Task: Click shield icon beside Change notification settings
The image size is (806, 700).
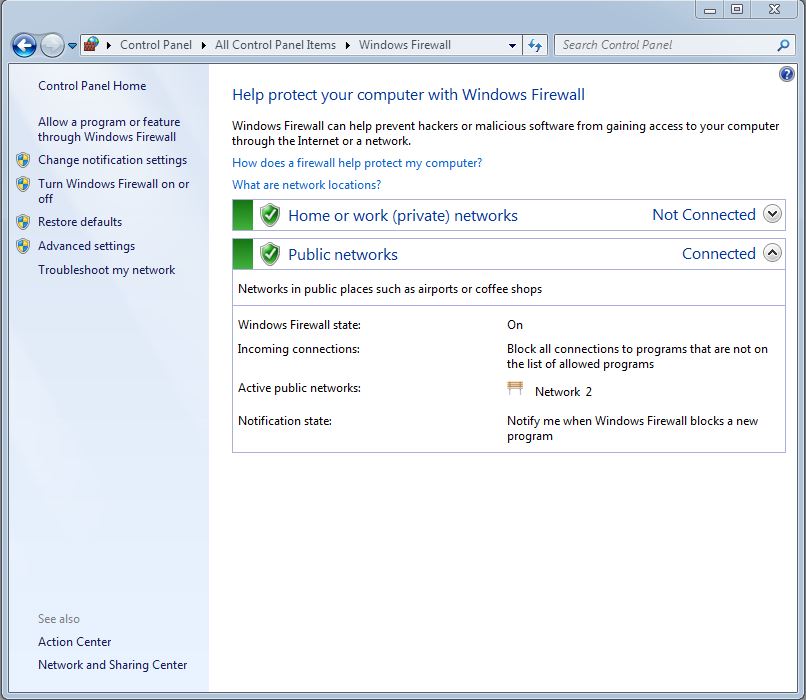Action: tap(23, 160)
